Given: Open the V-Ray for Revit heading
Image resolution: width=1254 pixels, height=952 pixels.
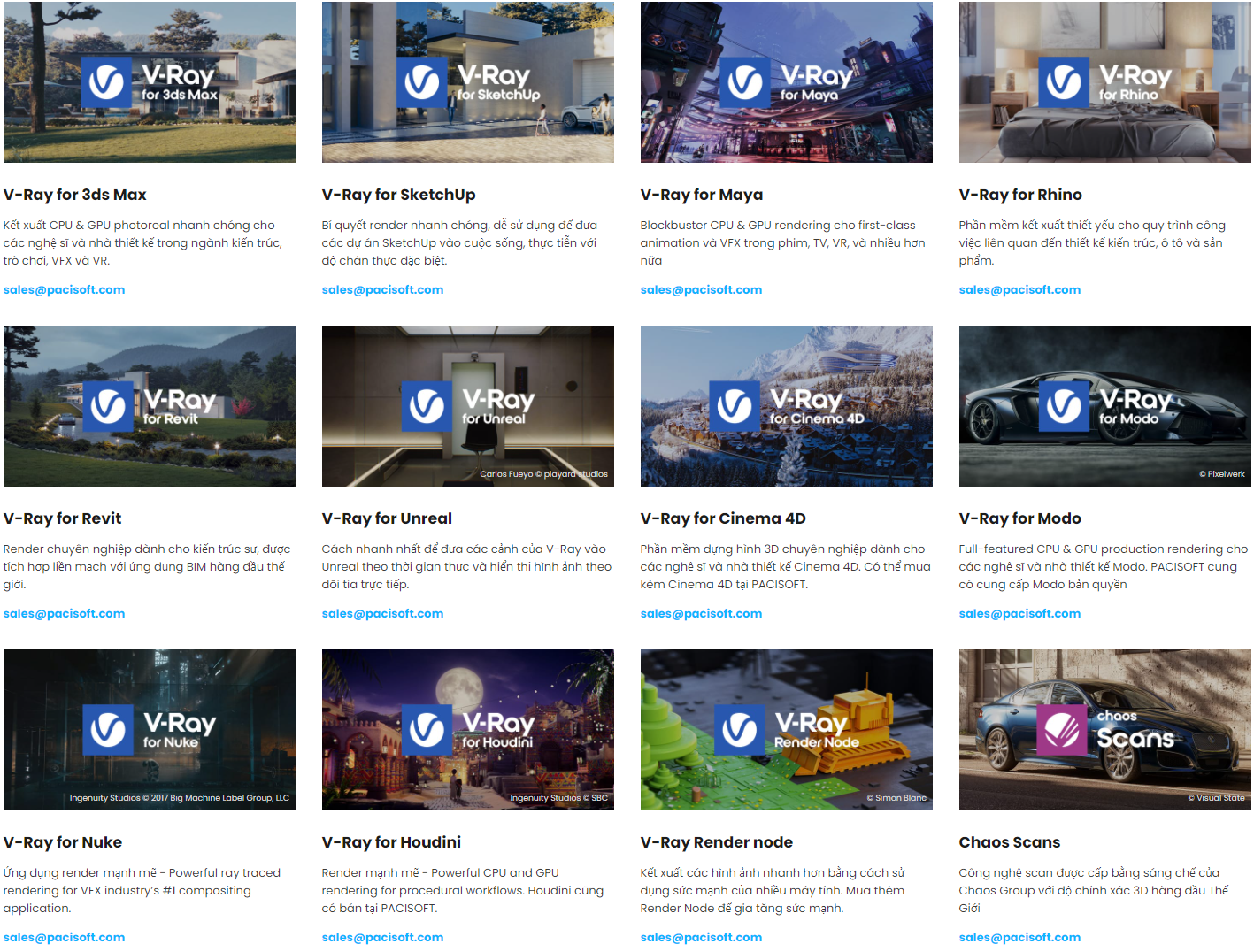Looking at the screenshot, I should point(63,518).
